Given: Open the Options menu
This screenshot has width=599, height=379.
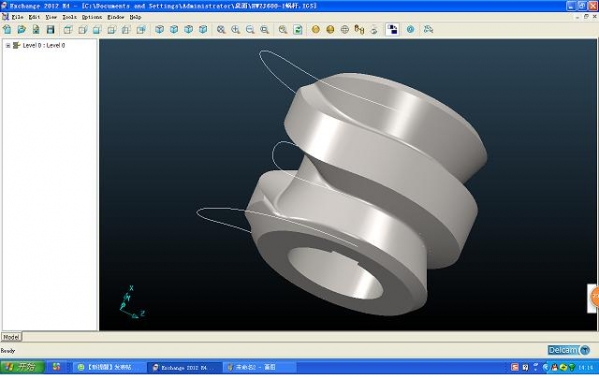Looking at the screenshot, I should 92,17.
